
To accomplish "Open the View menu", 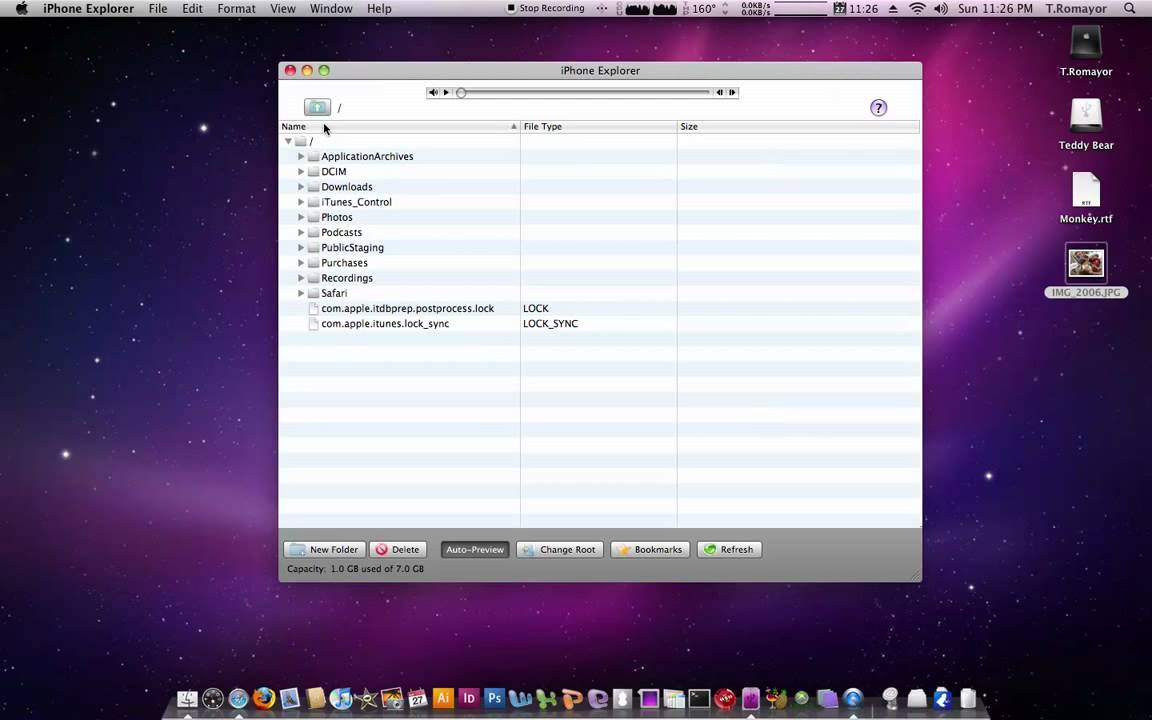I will coord(283,9).
